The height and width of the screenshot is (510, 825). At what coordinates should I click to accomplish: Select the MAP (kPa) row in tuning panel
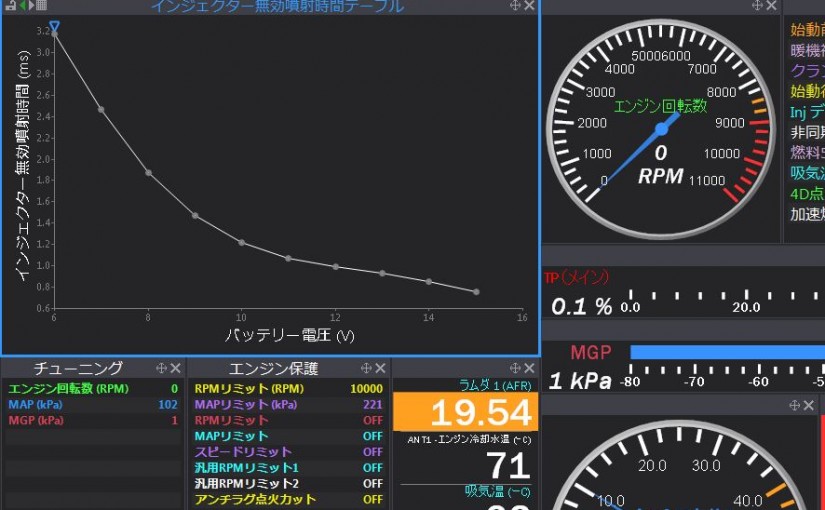pos(93,404)
